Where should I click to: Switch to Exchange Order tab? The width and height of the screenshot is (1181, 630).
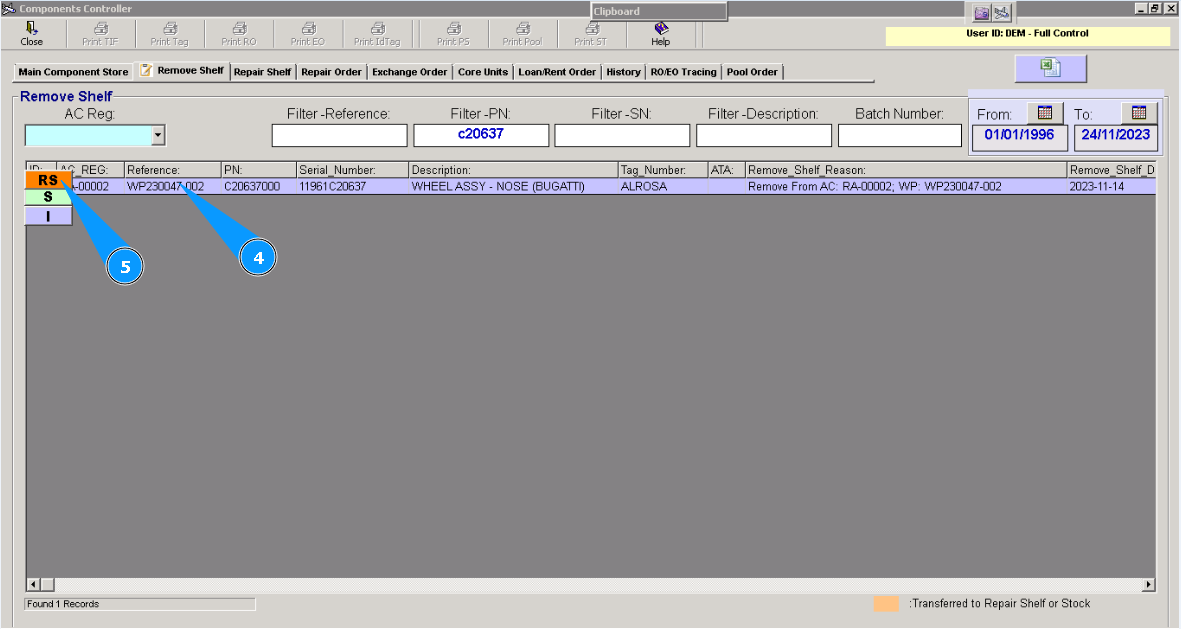410,72
